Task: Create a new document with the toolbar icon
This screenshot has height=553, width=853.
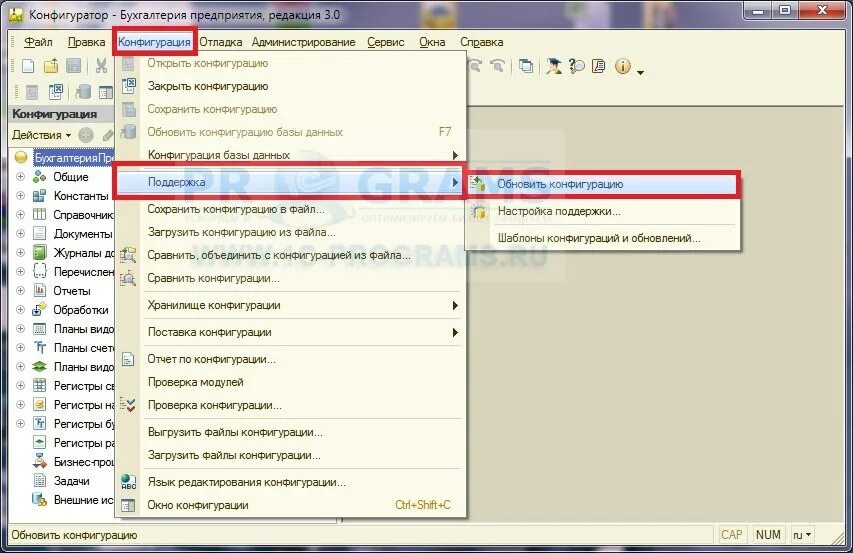Action: click(x=28, y=66)
